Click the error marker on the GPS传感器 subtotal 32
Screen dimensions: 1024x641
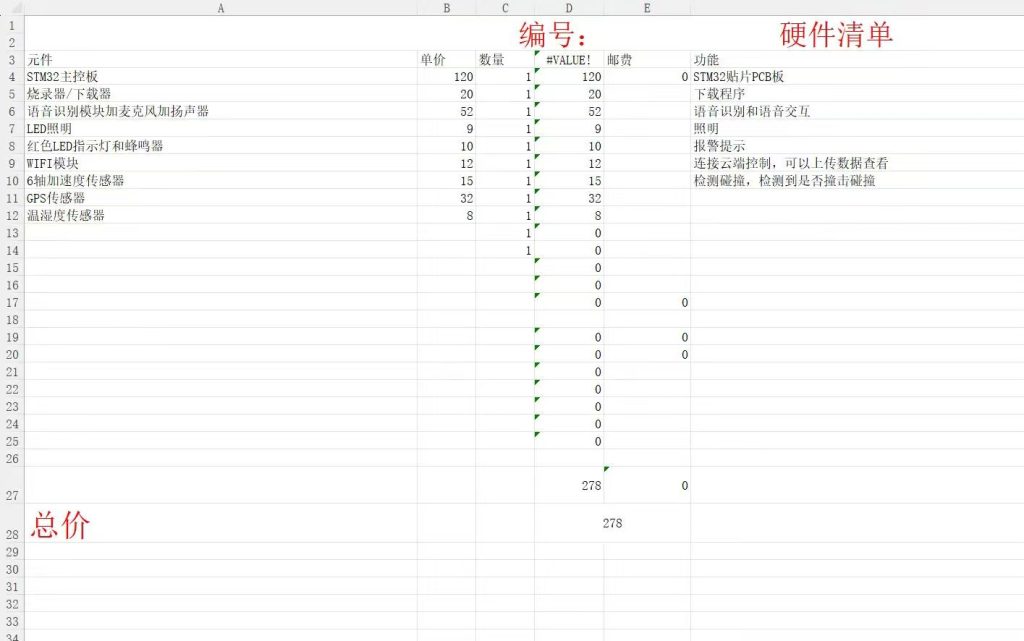click(537, 193)
